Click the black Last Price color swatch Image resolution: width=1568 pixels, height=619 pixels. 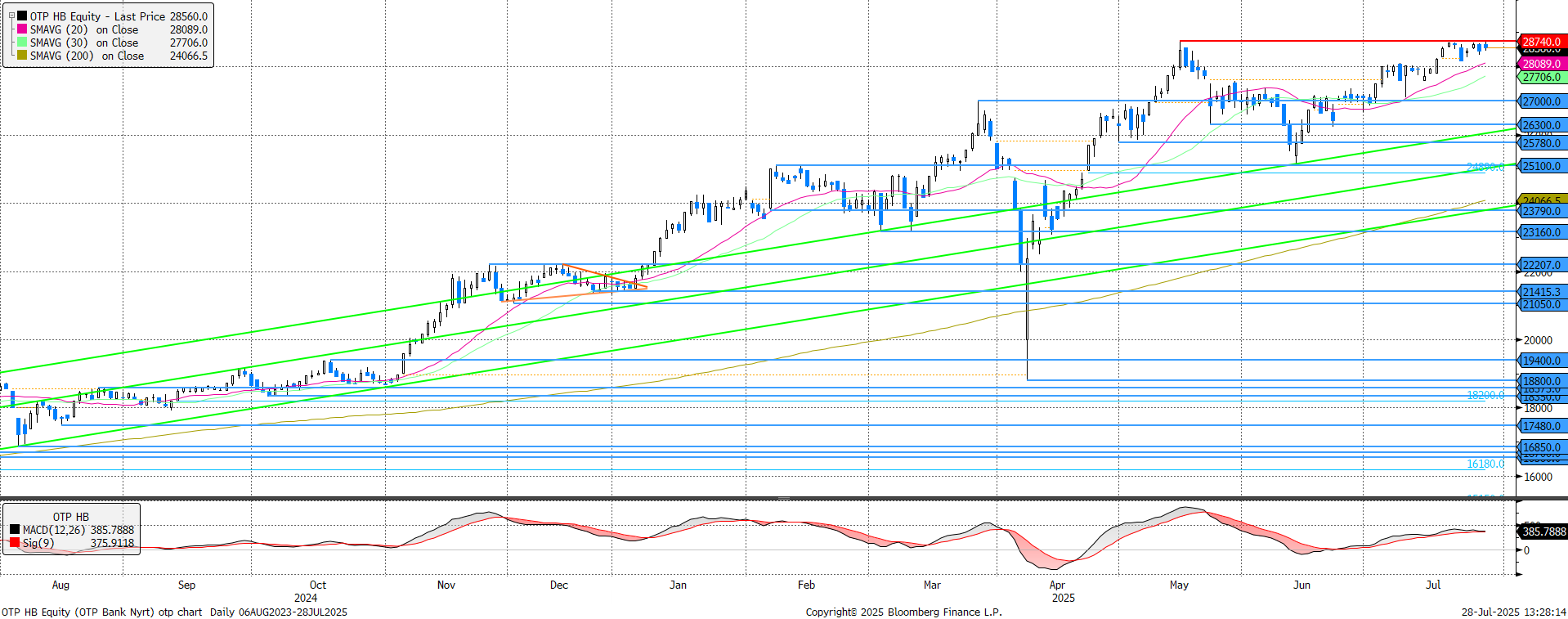point(22,16)
